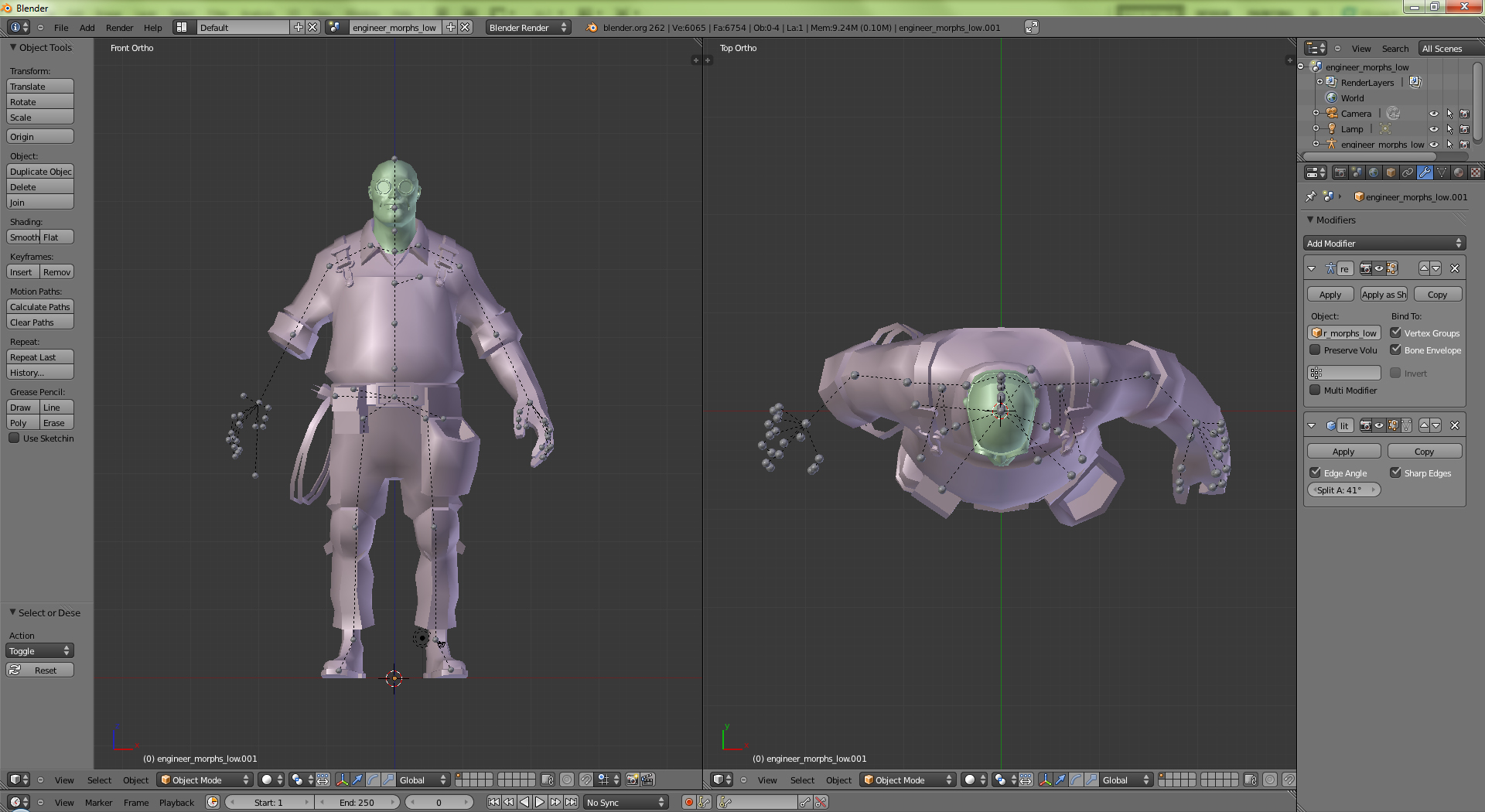This screenshot has height=812, width=1485.
Task: Open the Blender Render engine dropdown
Action: [527, 27]
